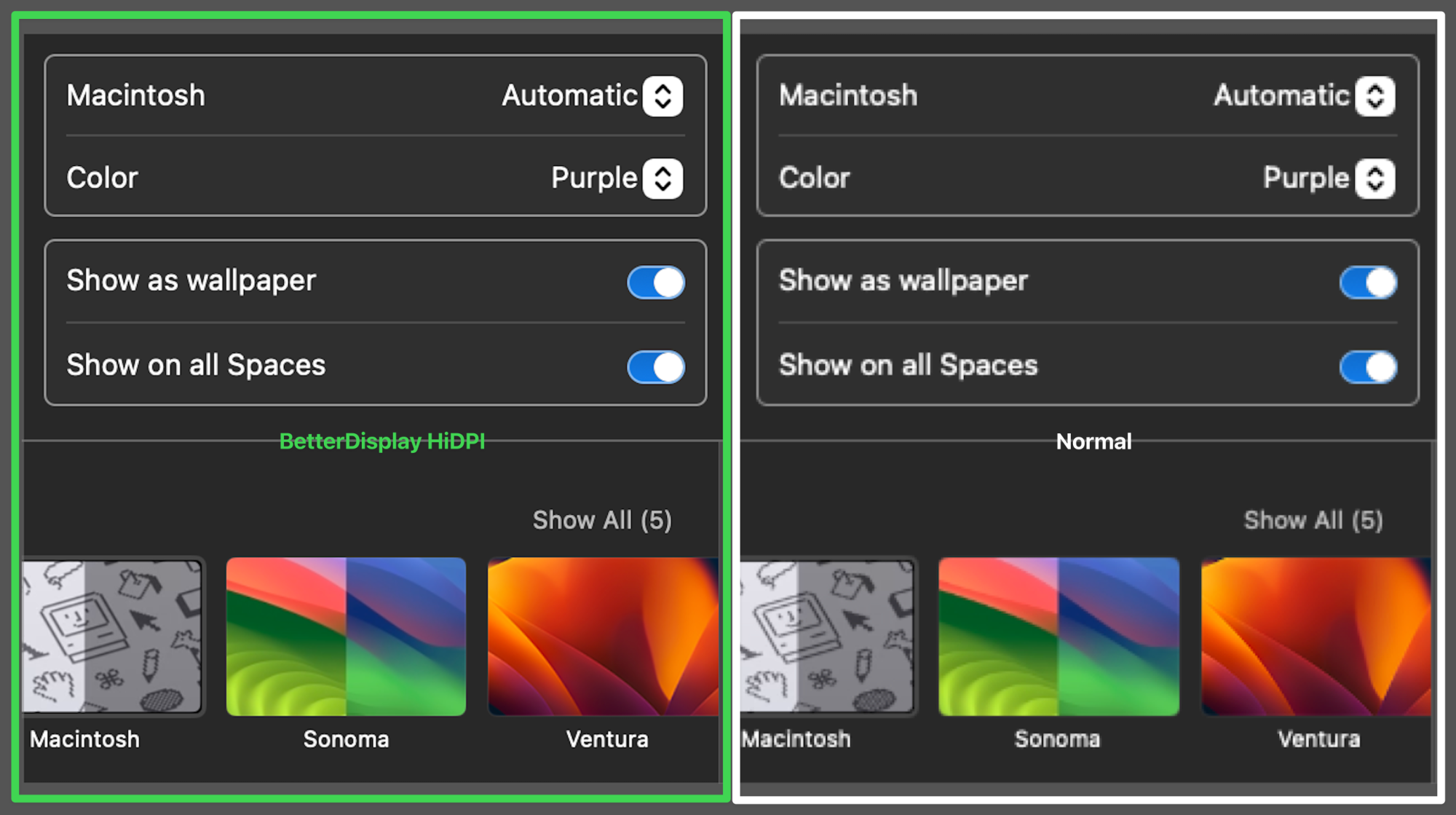Image resolution: width=1456 pixels, height=815 pixels.
Task: Click the white Normal caption label
Action: point(1093,441)
